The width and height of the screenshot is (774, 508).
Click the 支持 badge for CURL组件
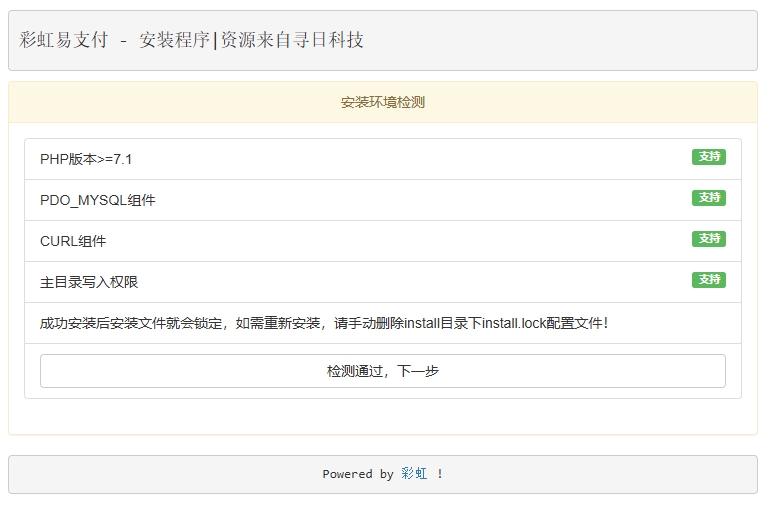[x=708, y=239]
